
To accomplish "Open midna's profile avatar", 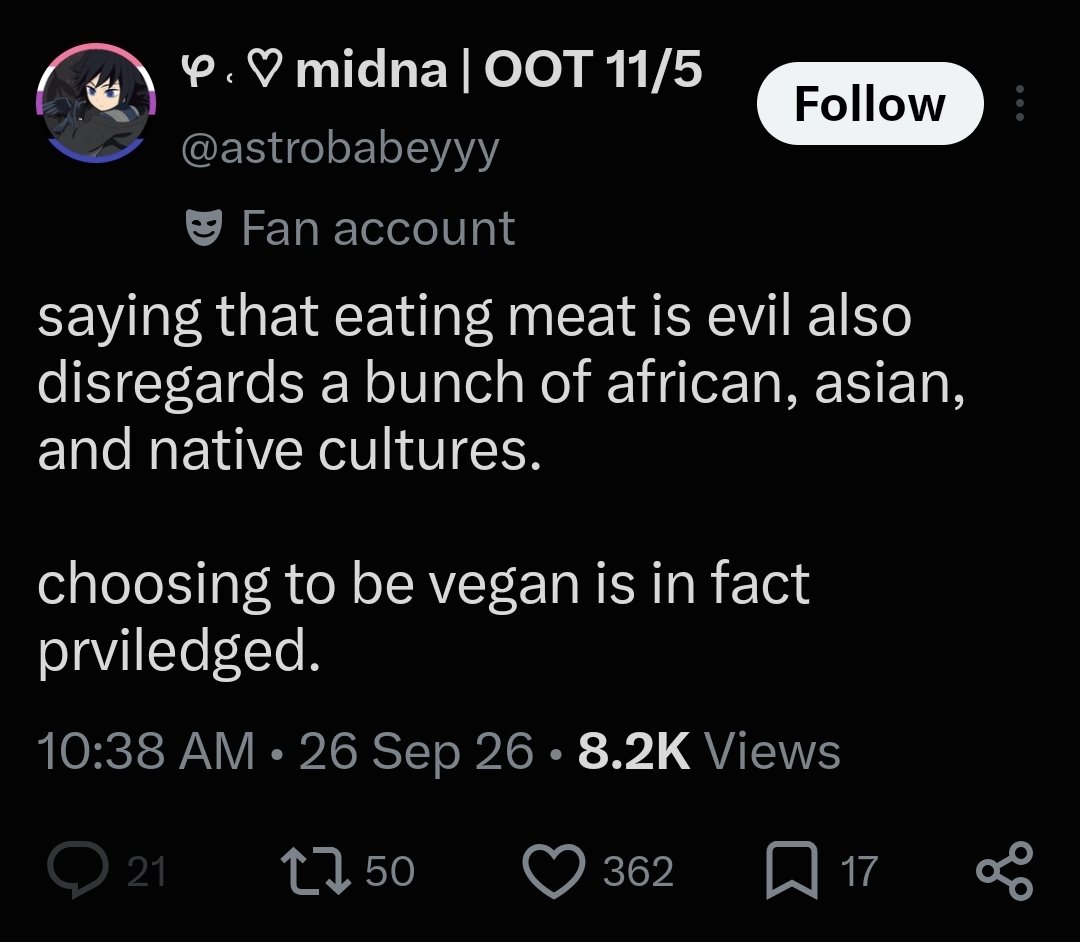I will (x=96, y=102).
